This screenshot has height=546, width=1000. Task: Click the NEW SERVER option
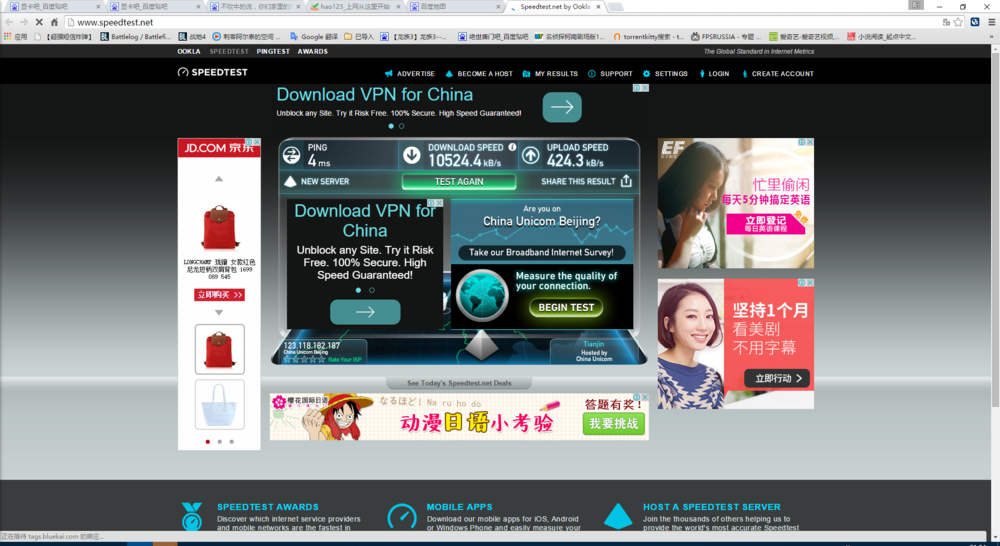click(x=316, y=182)
